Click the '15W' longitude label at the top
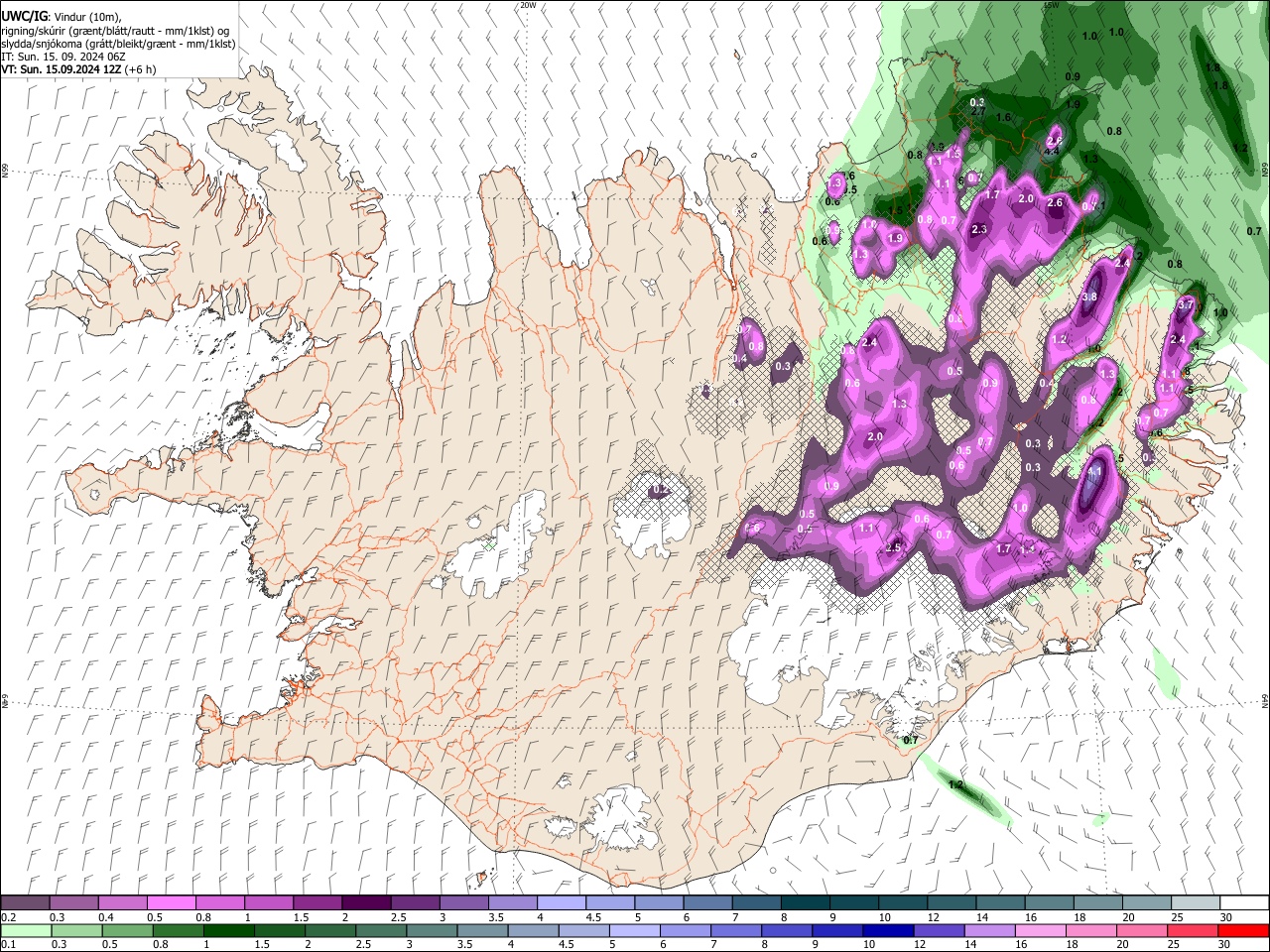Image resolution: width=1270 pixels, height=952 pixels. 1052,5
